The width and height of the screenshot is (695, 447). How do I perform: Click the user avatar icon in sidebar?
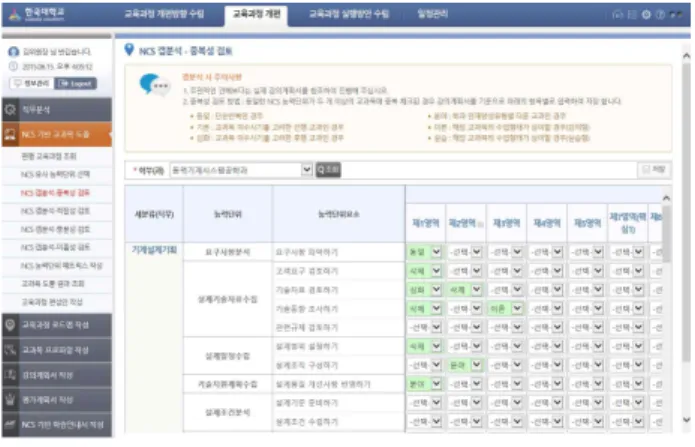tap(14, 52)
